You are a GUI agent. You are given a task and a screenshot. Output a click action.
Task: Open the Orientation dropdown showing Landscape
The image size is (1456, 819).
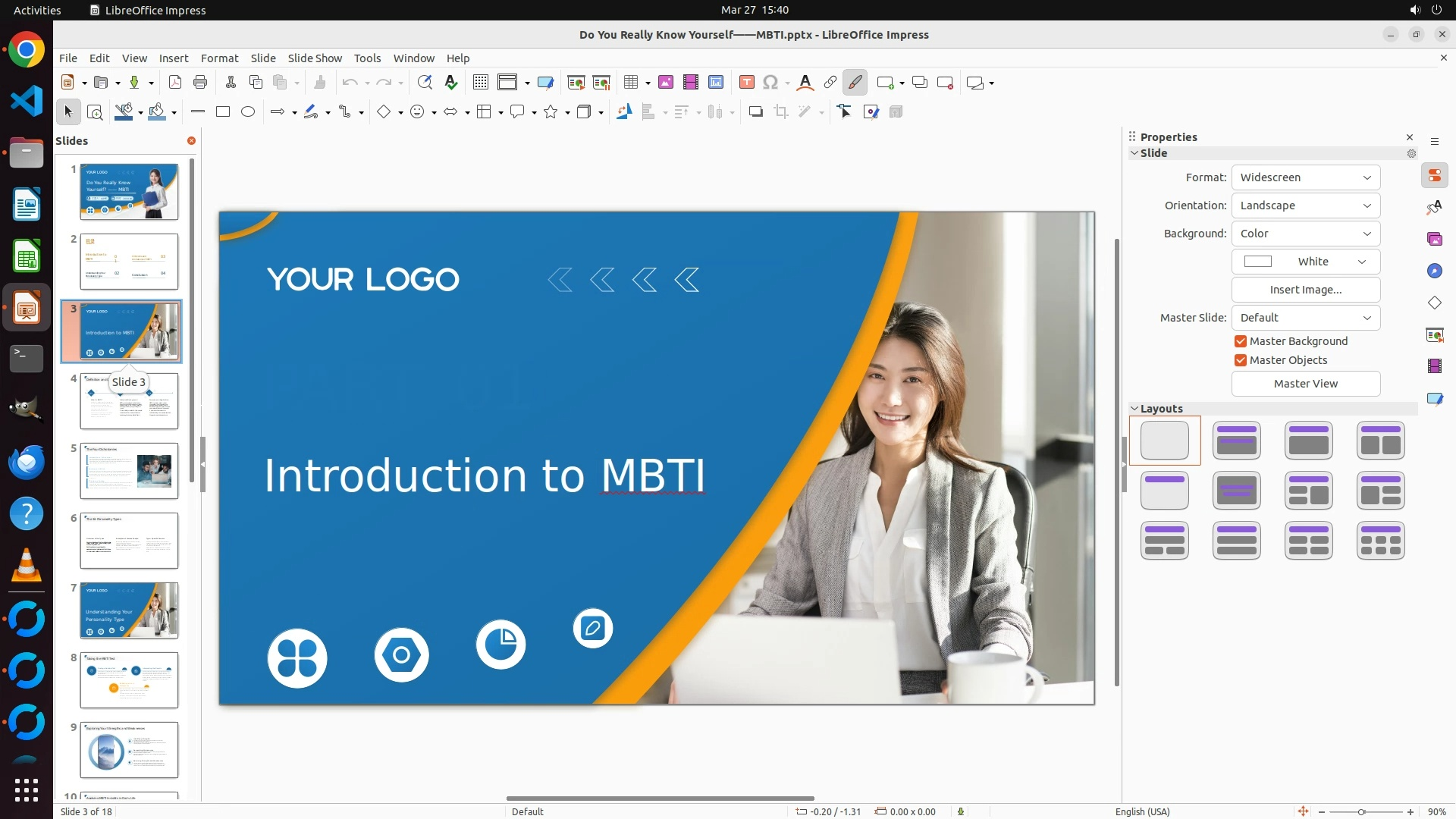pos(1305,206)
